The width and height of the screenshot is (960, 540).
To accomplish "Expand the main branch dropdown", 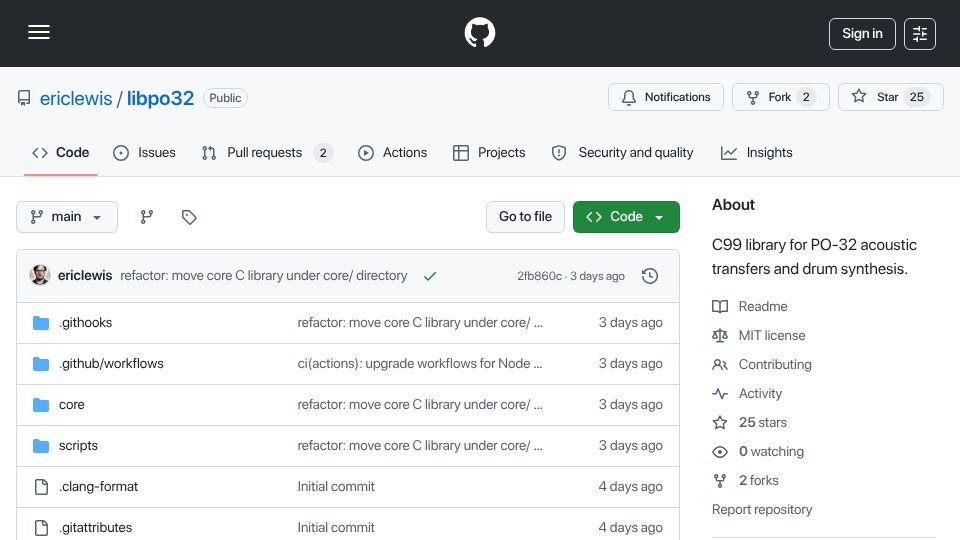I will tap(67, 217).
